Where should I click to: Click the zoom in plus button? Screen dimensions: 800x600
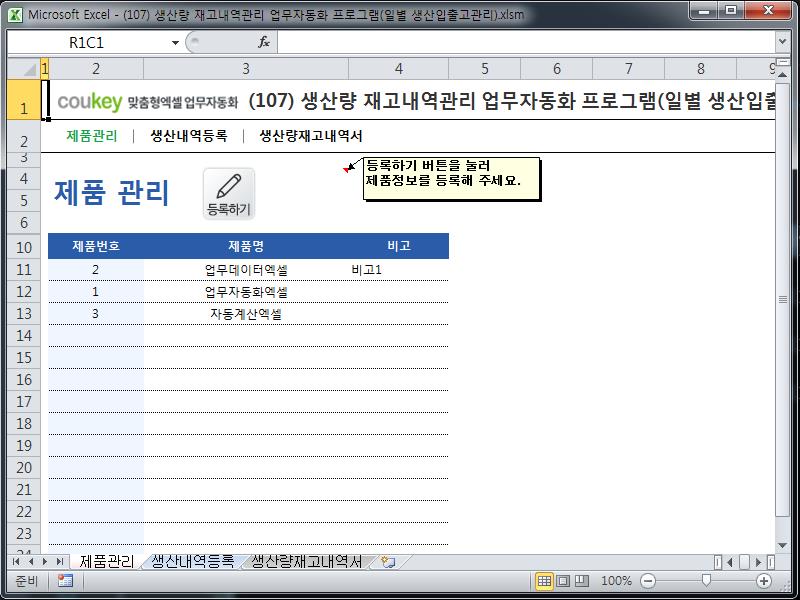[764, 581]
